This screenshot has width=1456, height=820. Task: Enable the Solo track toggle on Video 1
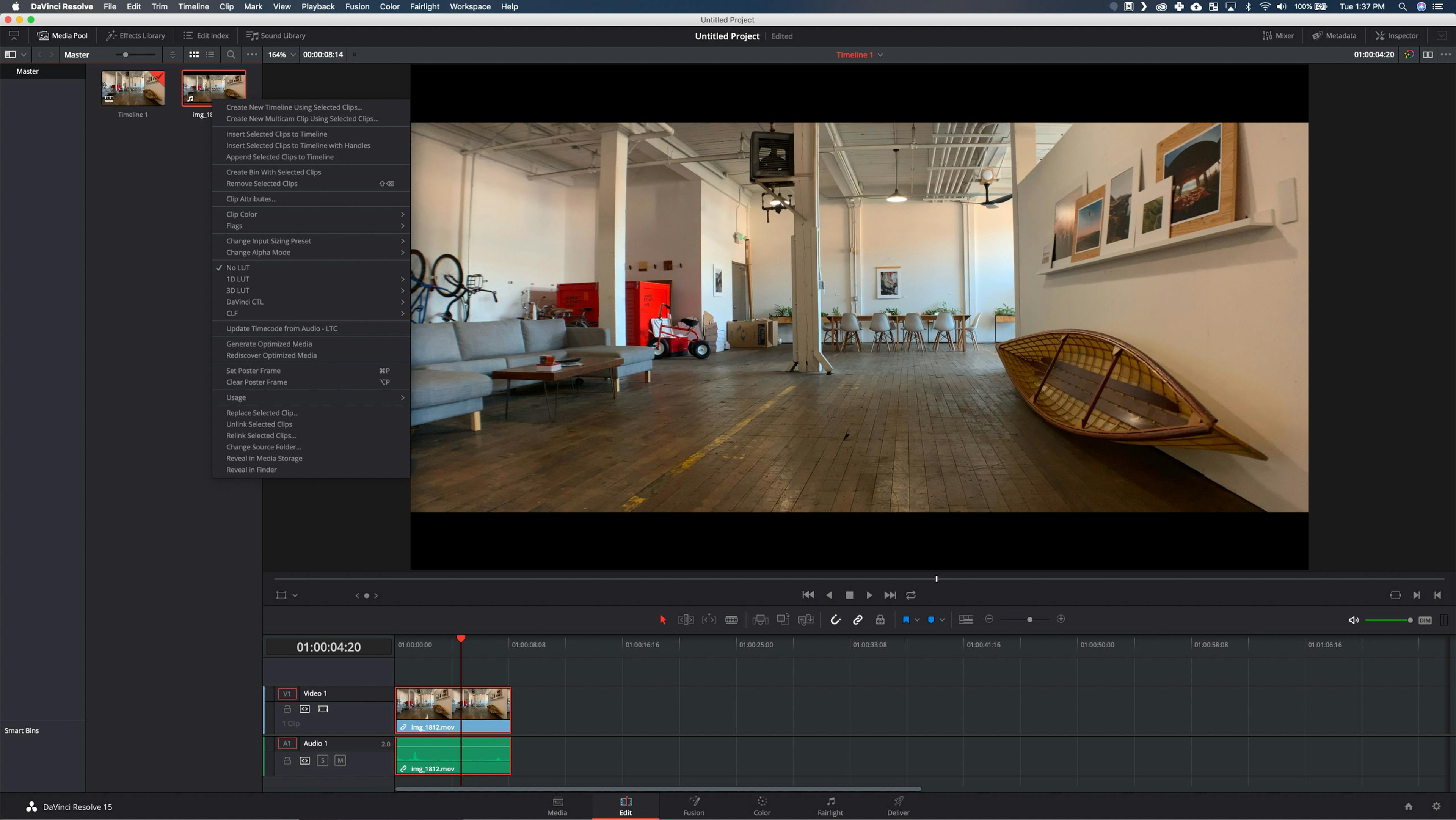[323, 709]
